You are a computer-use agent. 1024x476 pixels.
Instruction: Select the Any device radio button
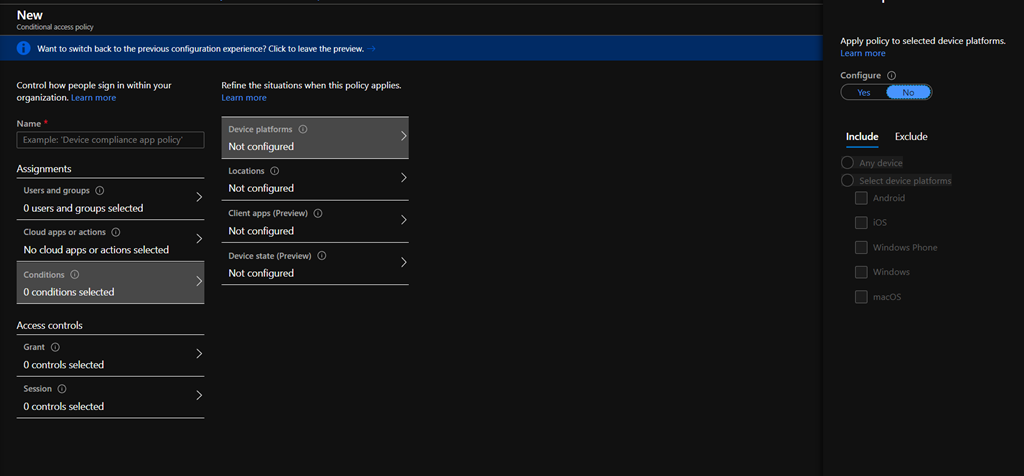848,163
